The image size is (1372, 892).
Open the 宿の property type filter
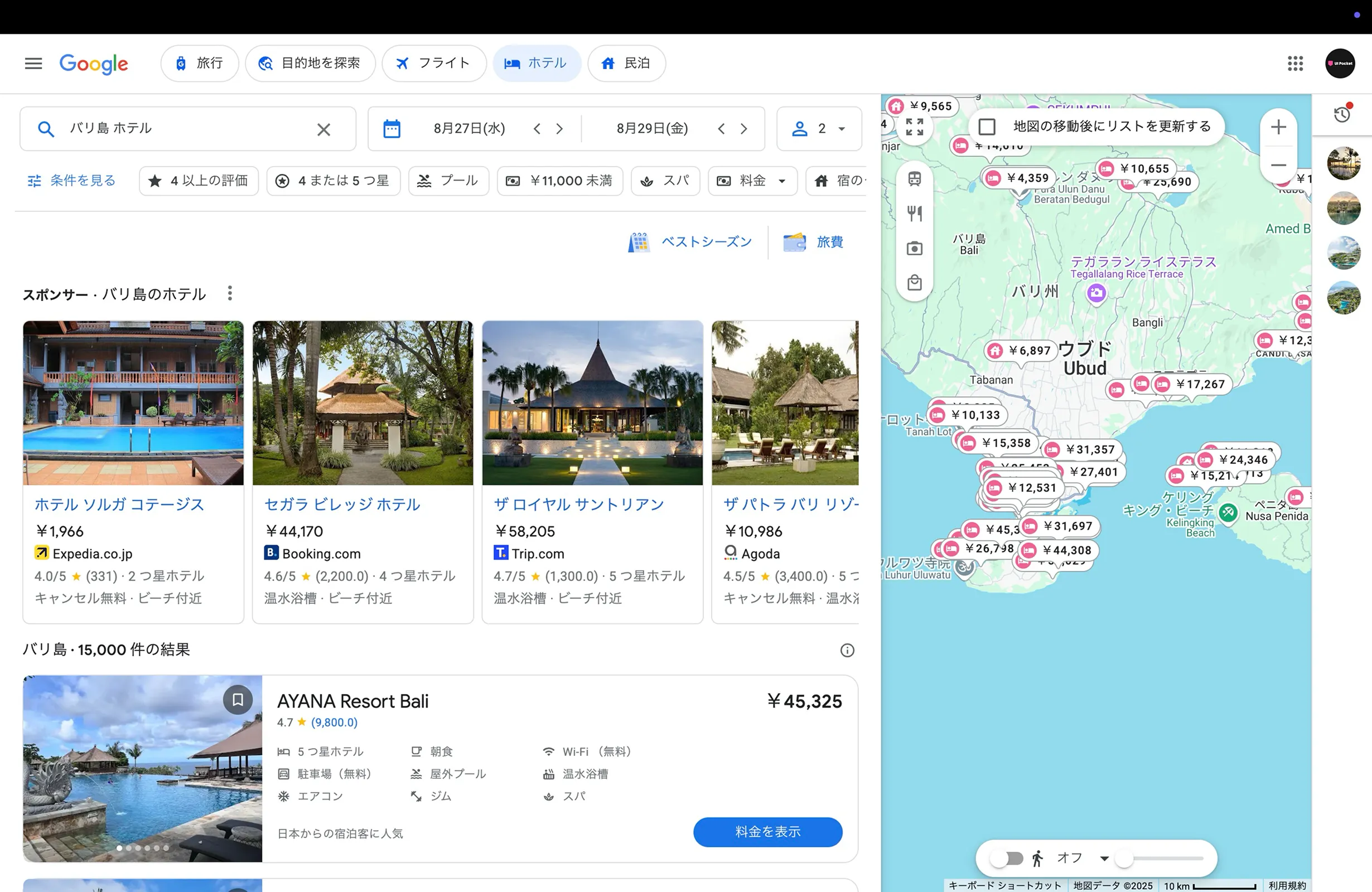tap(836, 181)
